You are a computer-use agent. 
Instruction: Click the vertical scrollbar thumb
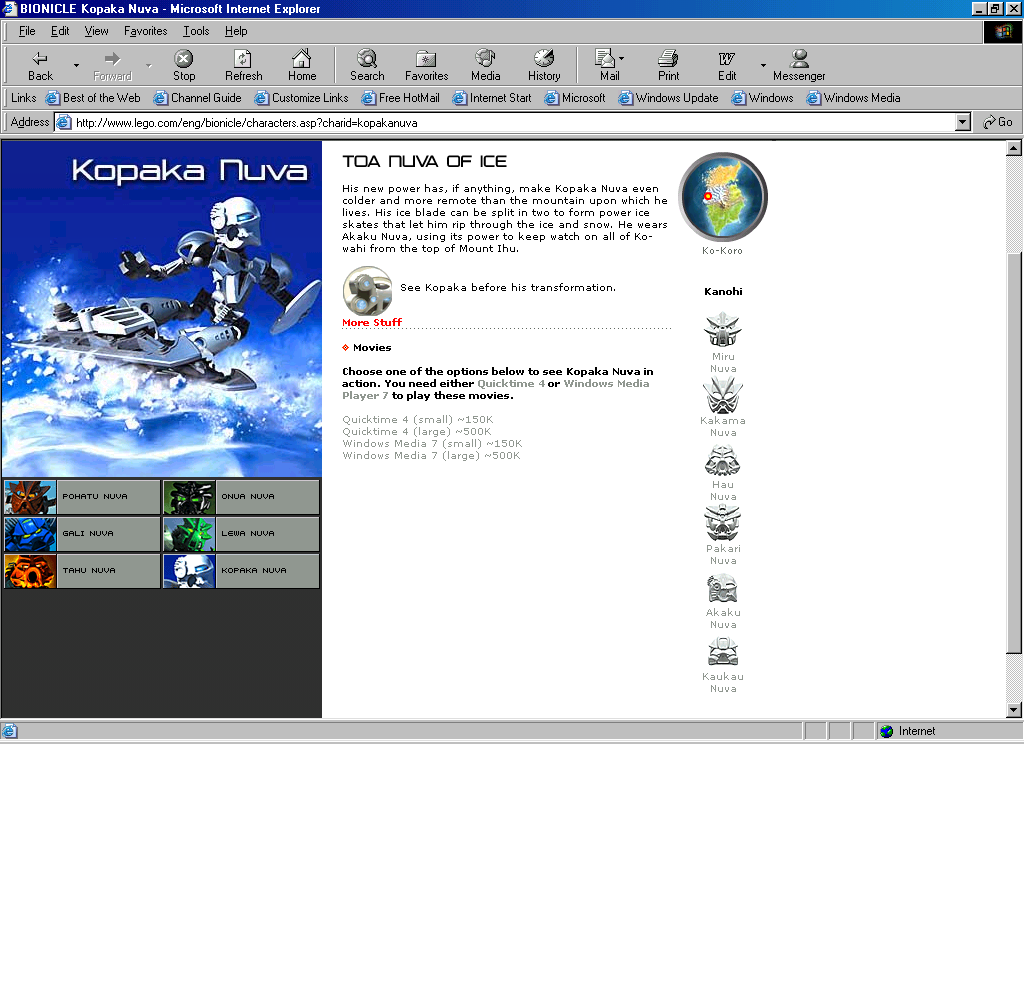pyautogui.click(x=1014, y=452)
